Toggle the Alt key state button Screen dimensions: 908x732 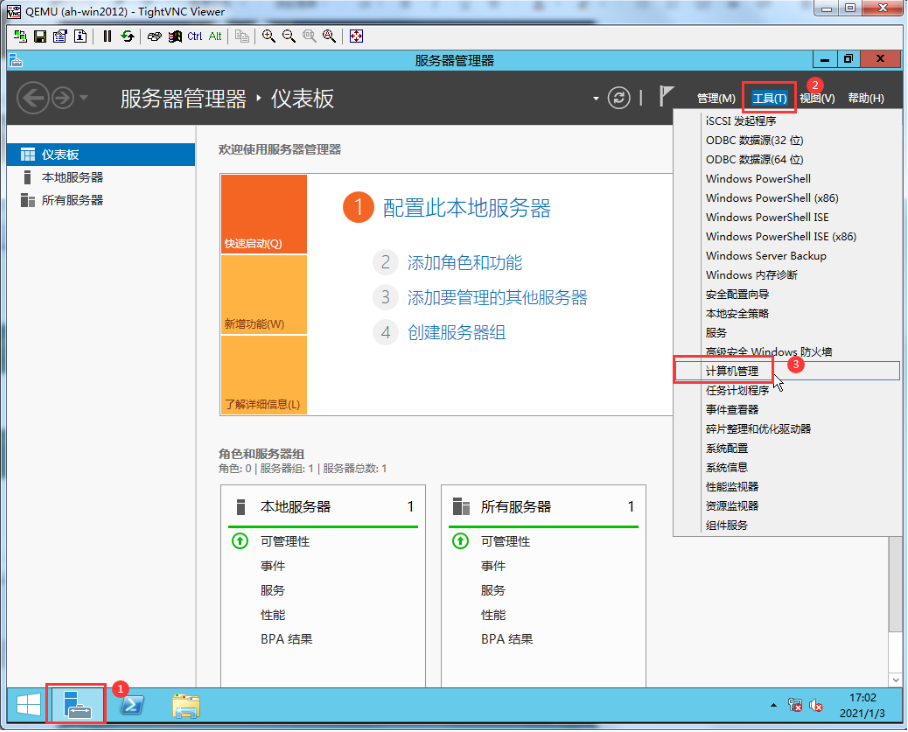215,36
